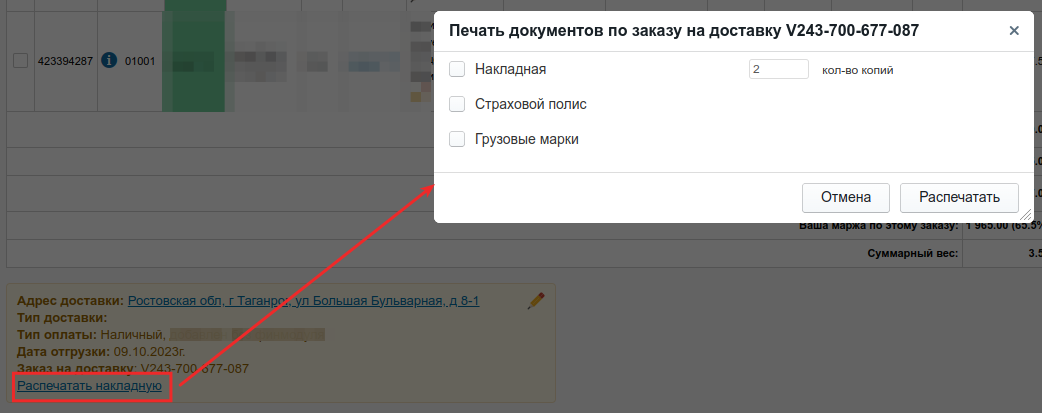Click the Грузовые марки label text
The height and width of the screenshot is (413, 1042).
point(526,140)
